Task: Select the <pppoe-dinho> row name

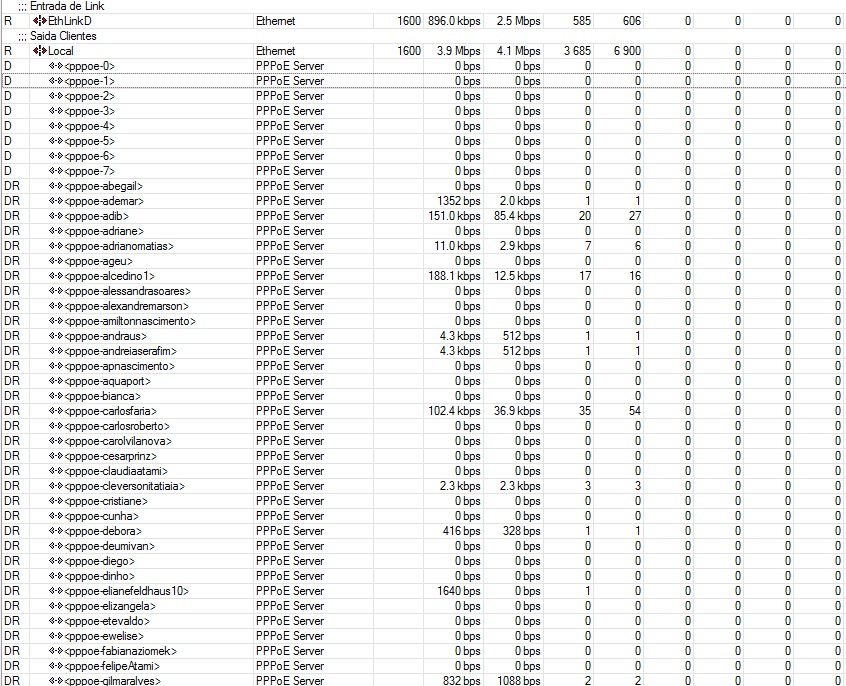Action: (99, 576)
